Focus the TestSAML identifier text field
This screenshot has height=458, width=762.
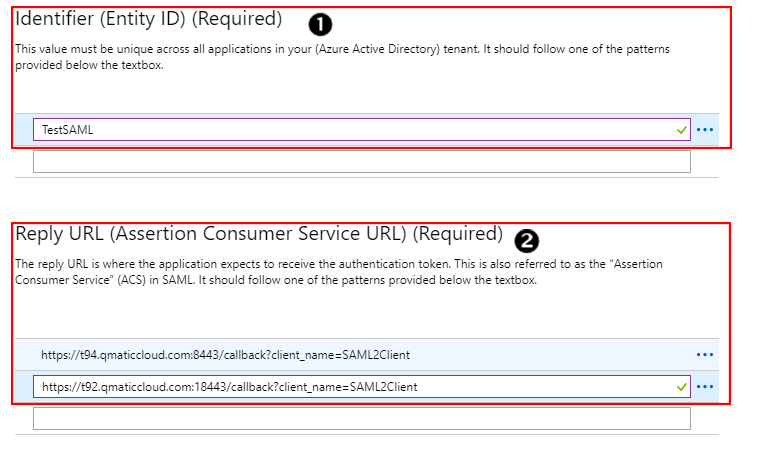tap(350, 130)
